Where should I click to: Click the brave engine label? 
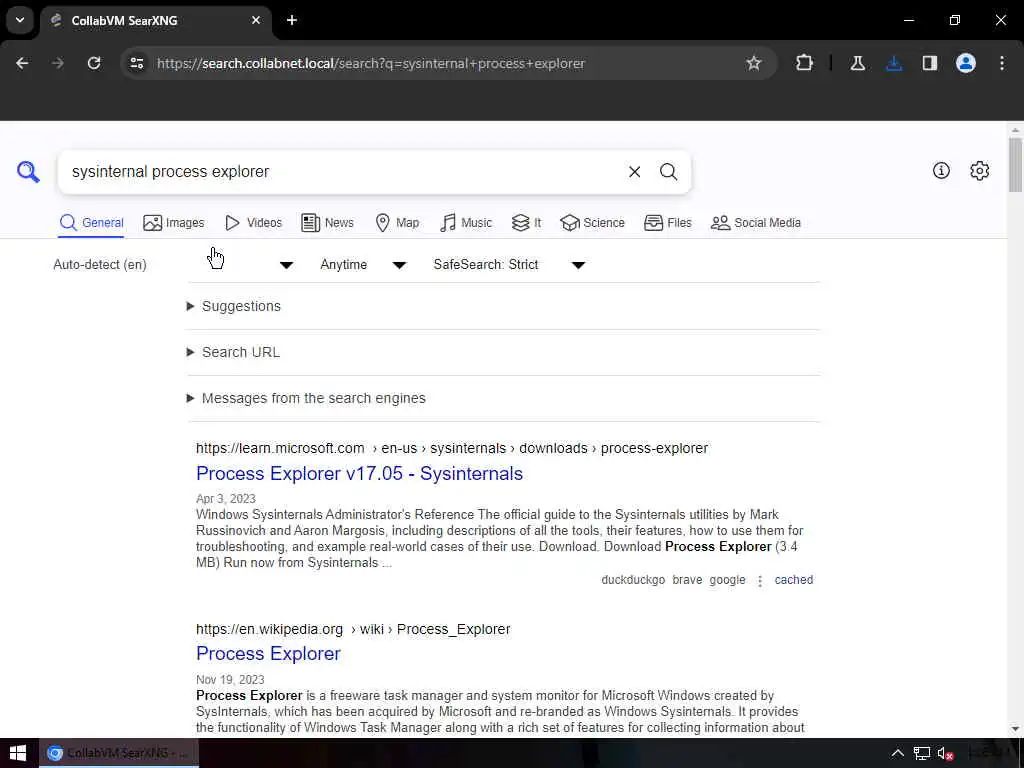coord(687,580)
